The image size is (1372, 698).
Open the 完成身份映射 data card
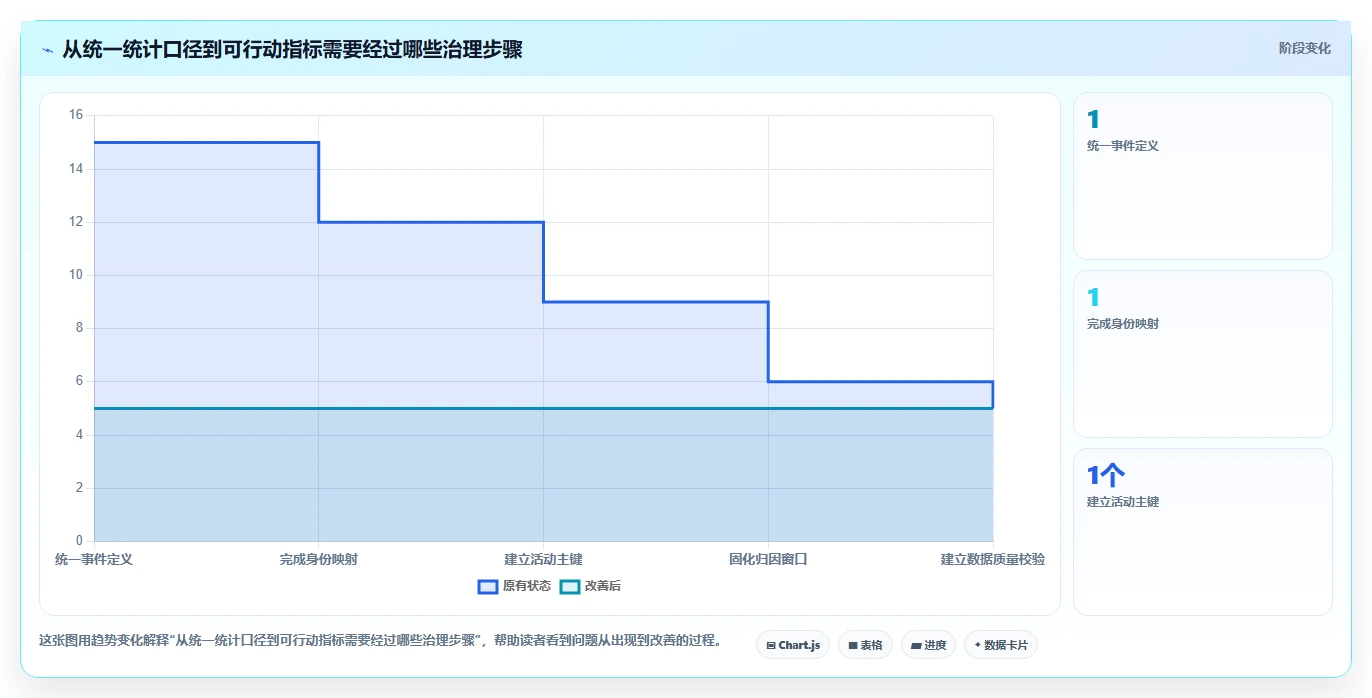coord(1203,354)
